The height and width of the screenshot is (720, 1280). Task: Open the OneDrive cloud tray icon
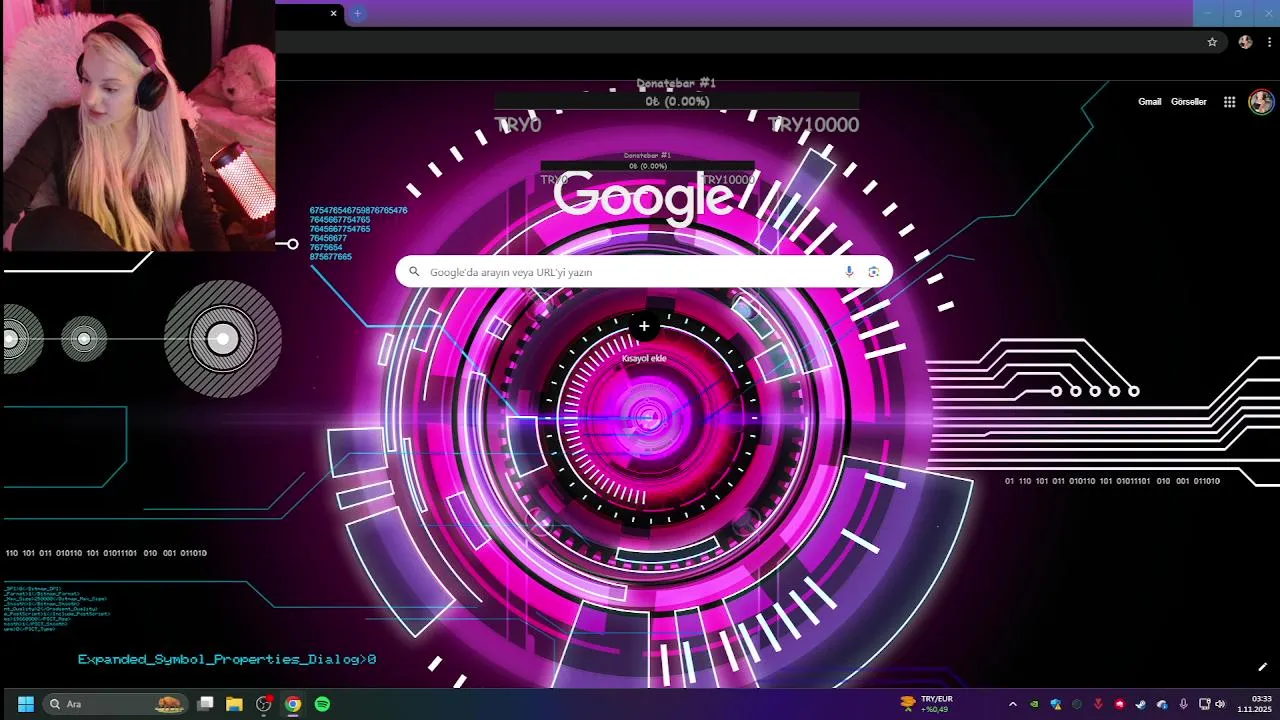click(1162, 704)
